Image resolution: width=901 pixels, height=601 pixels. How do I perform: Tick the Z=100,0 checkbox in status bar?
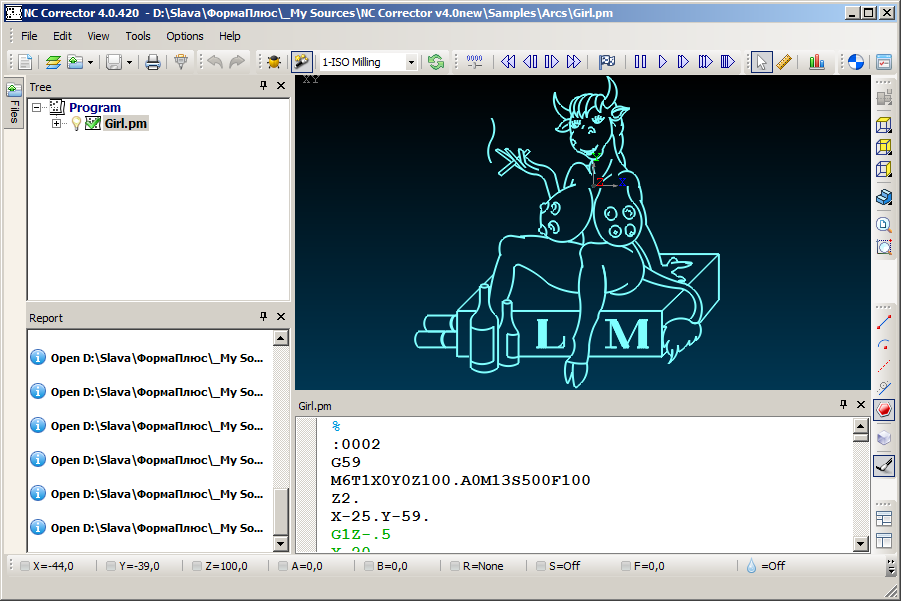197,566
